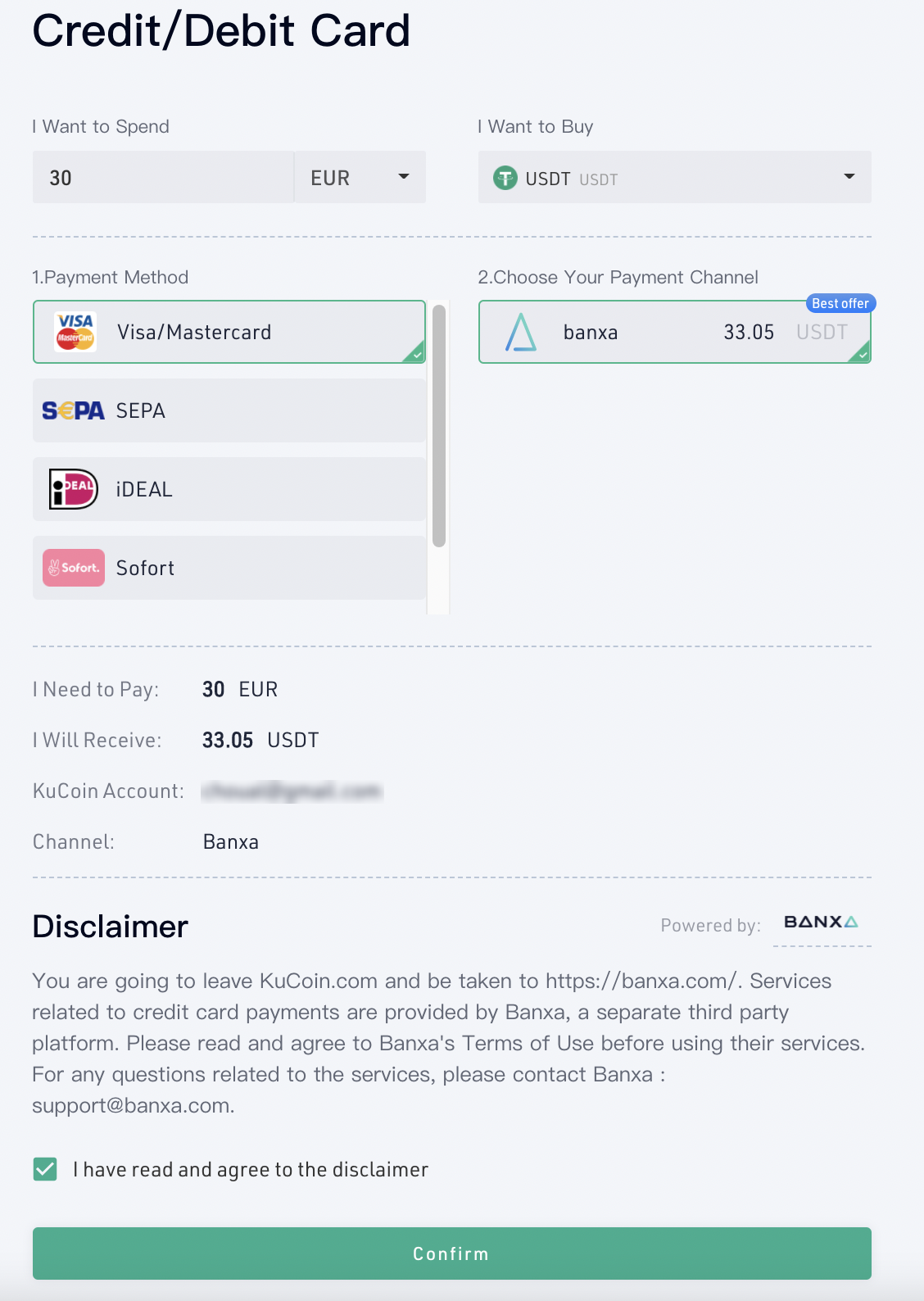
Task: Expand the USDT coin selection dropdown
Action: 675,177
